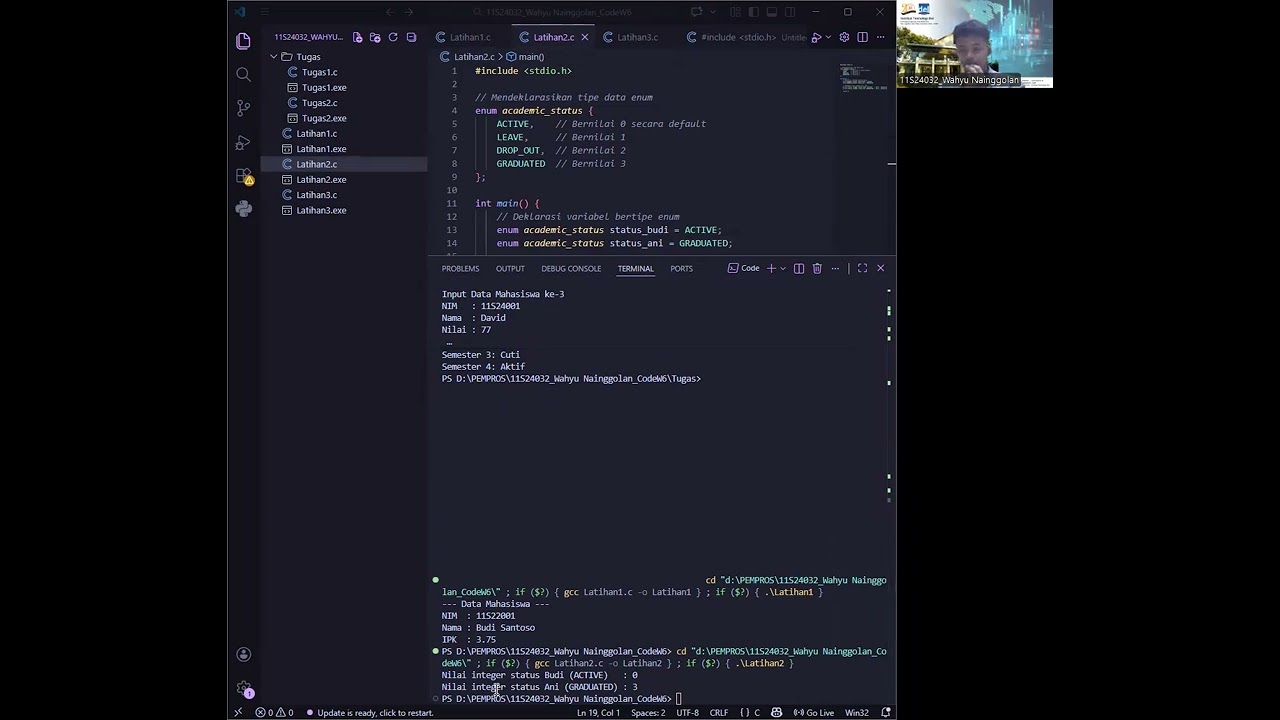Open editor More Actions ellipsis menu

(880, 37)
